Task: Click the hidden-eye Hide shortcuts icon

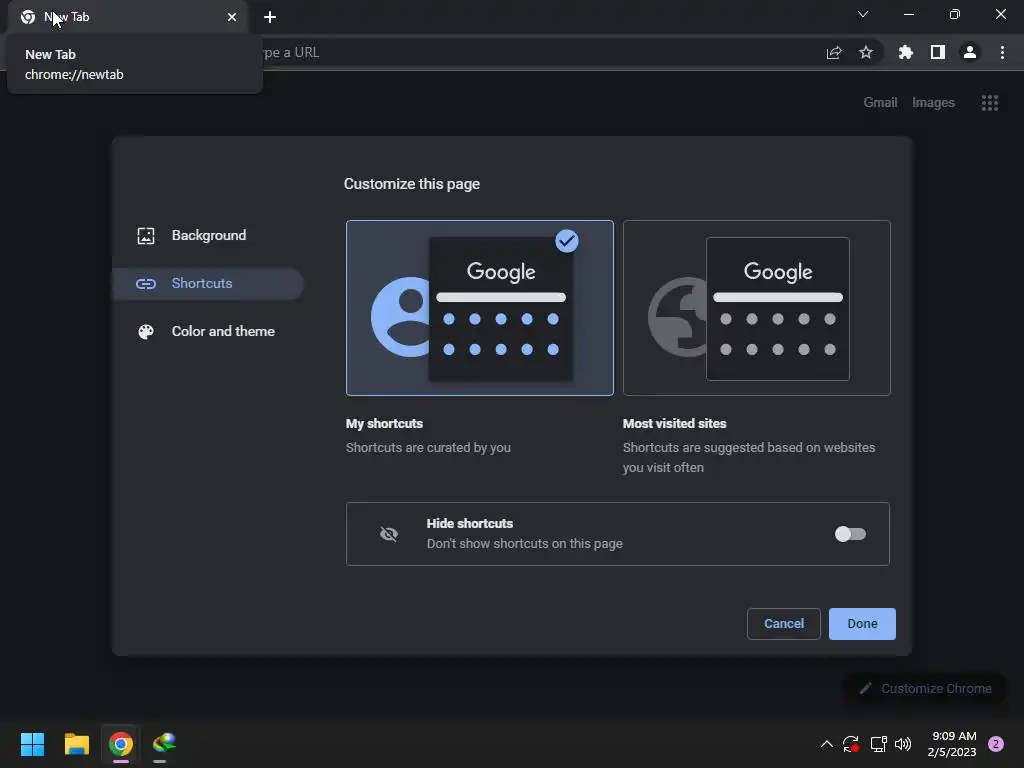Action: pos(389,534)
